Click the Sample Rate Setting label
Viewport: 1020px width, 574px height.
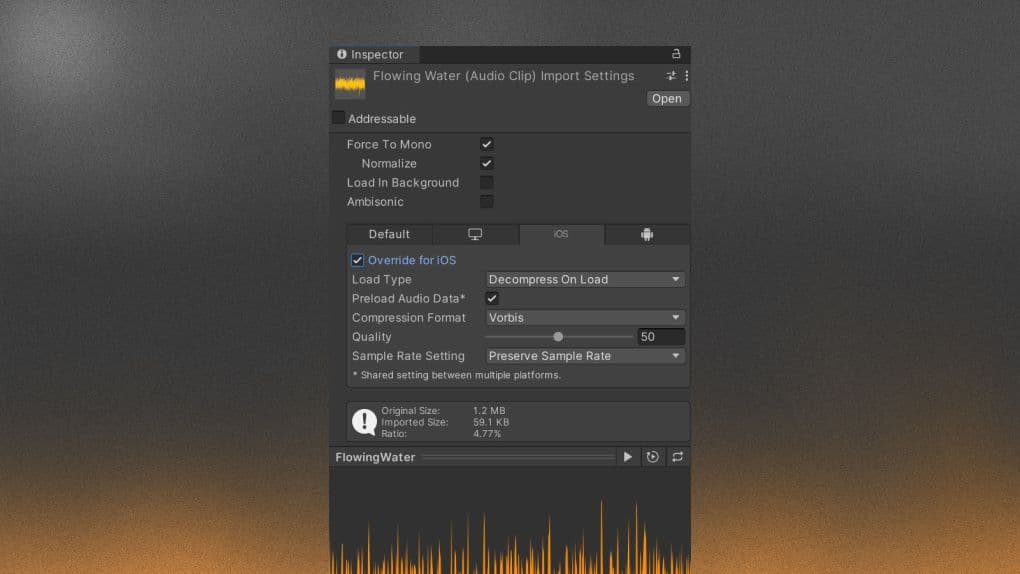pos(408,356)
